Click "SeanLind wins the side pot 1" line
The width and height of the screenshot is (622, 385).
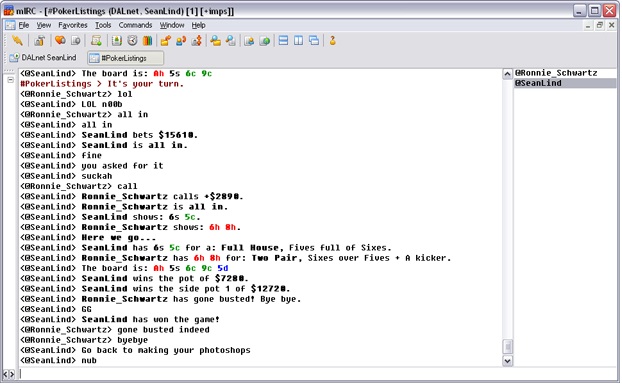click(186, 289)
